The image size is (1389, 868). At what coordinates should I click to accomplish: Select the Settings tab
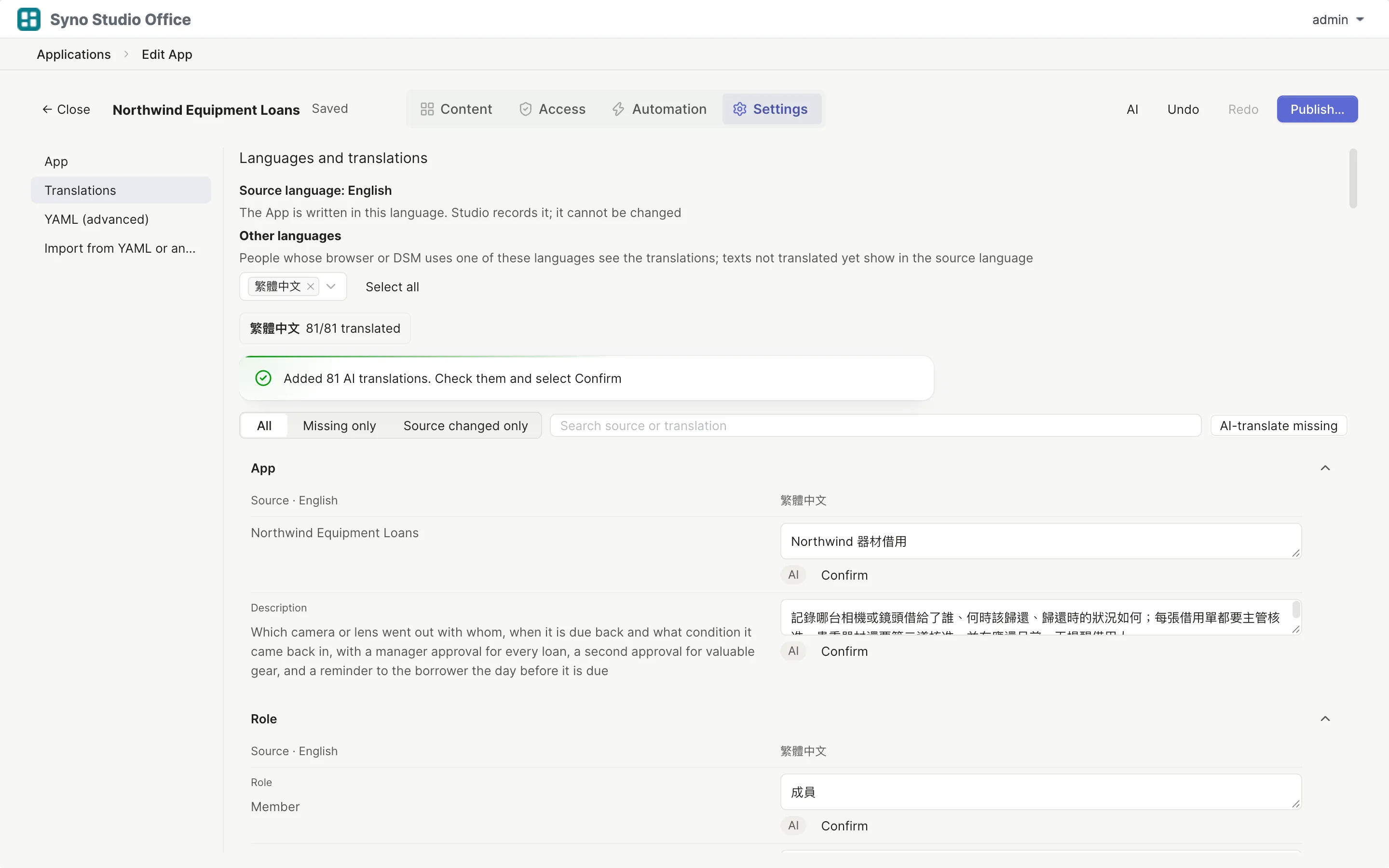tap(772, 109)
